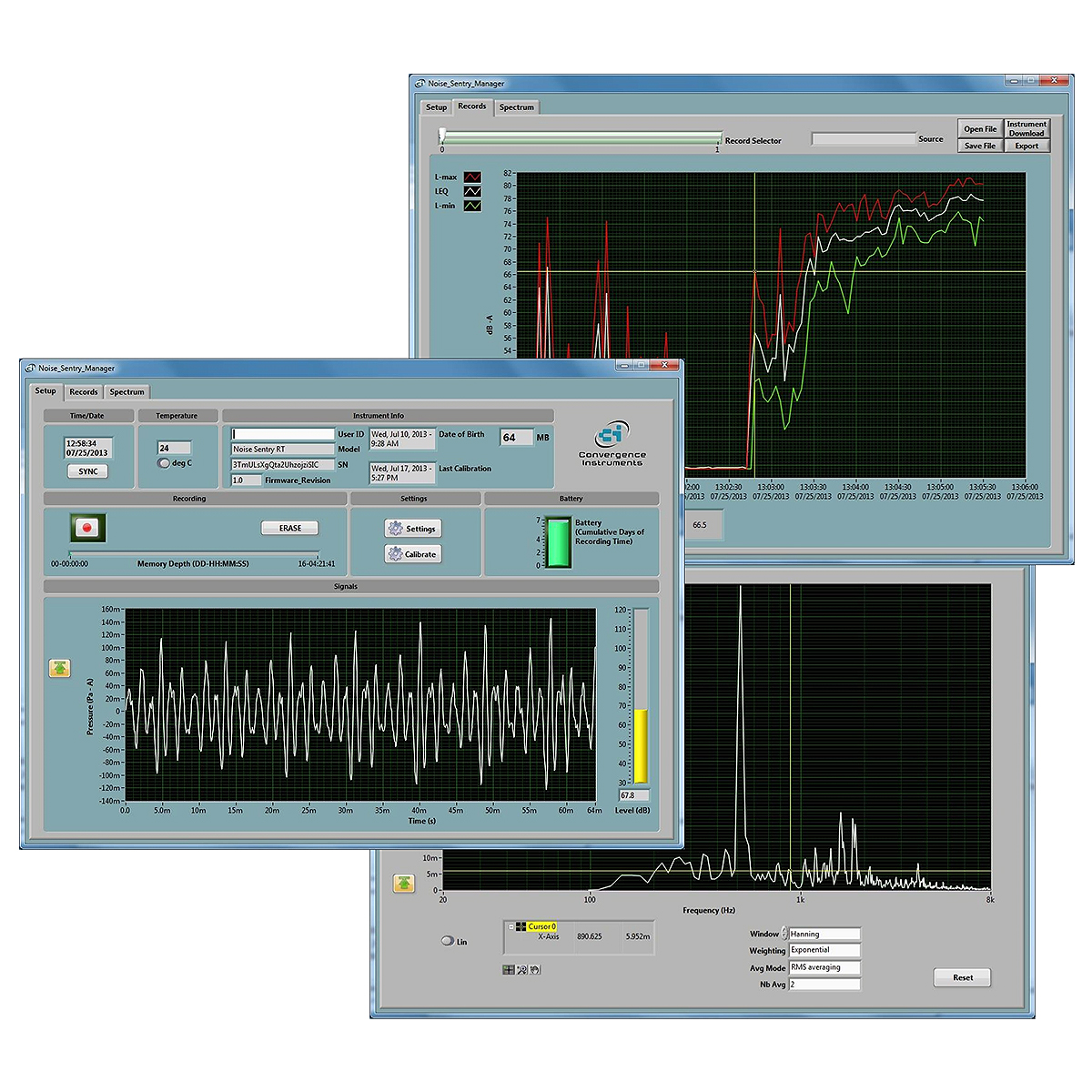Click the SYNC button

(x=88, y=471)
